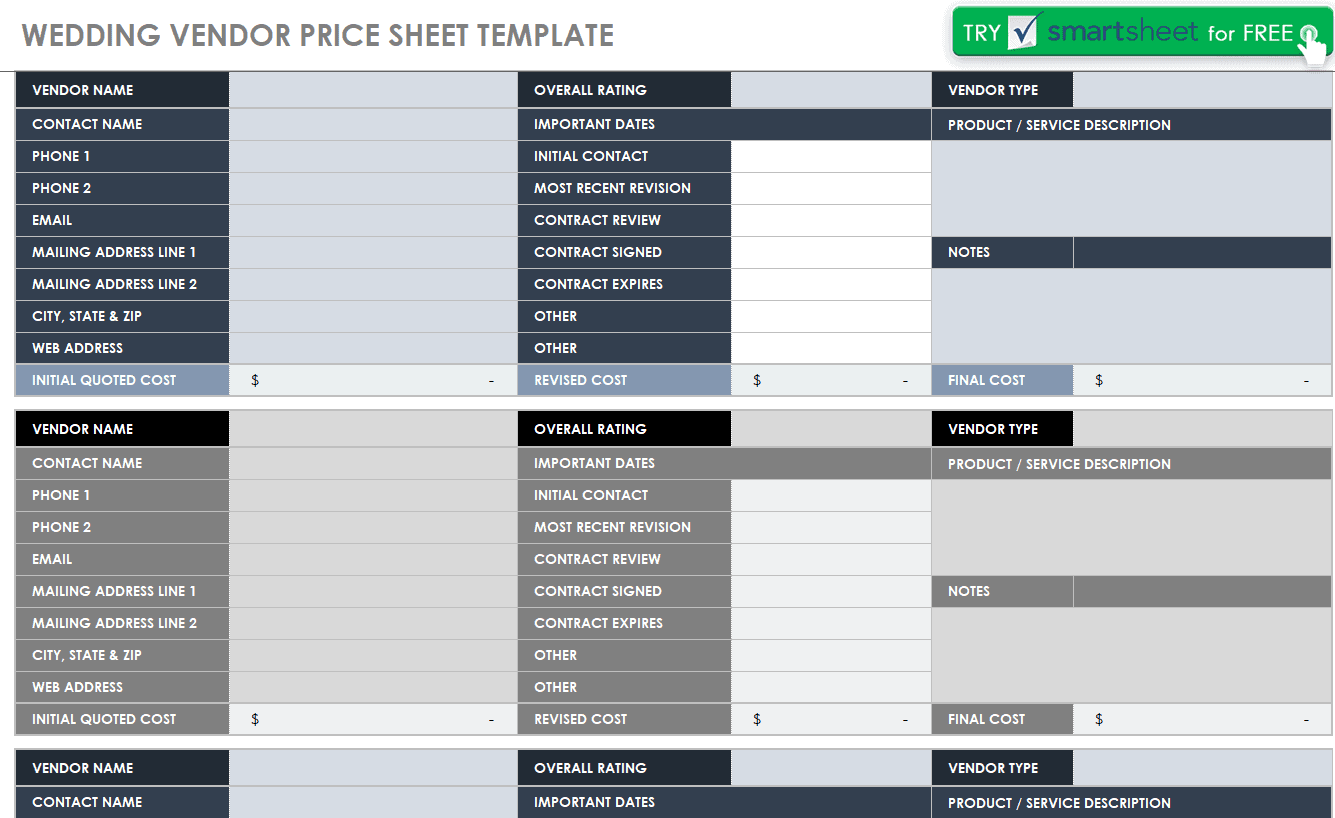Click Initial Quoted Cost amount cell in gray block
The width and height of the screenshot is (1335, 818).
coord(373,719)
